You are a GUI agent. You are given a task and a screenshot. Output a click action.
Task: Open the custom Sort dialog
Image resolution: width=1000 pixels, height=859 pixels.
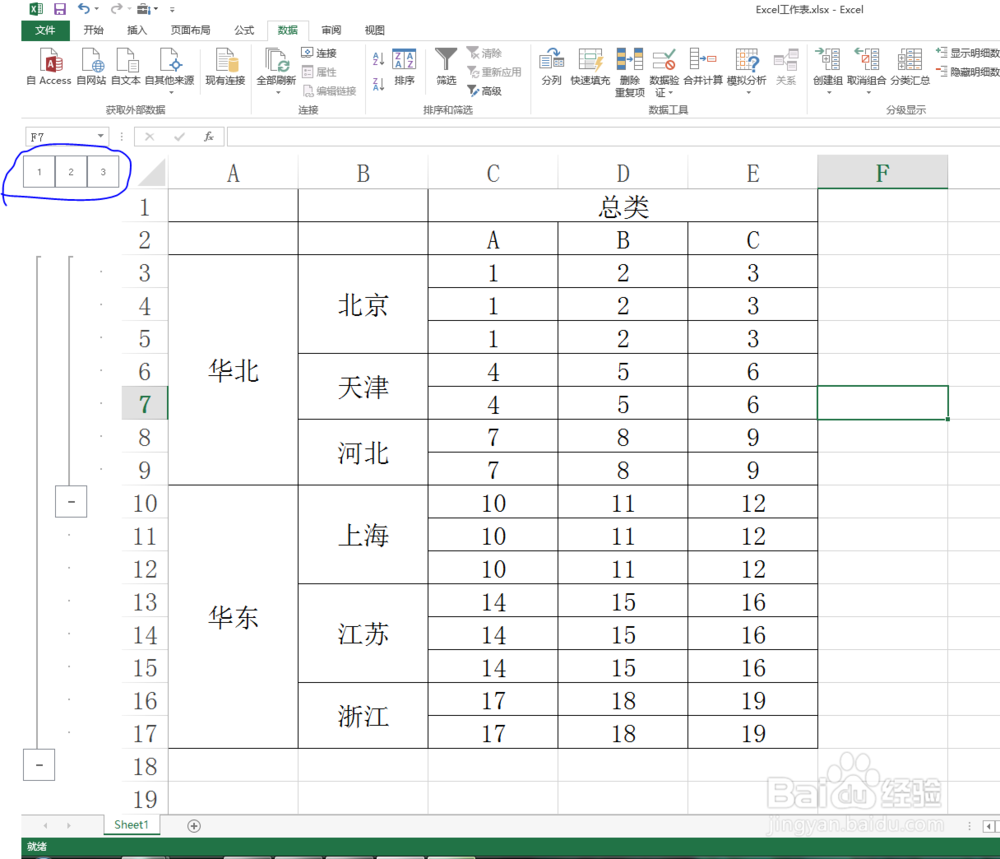[404, 67]
